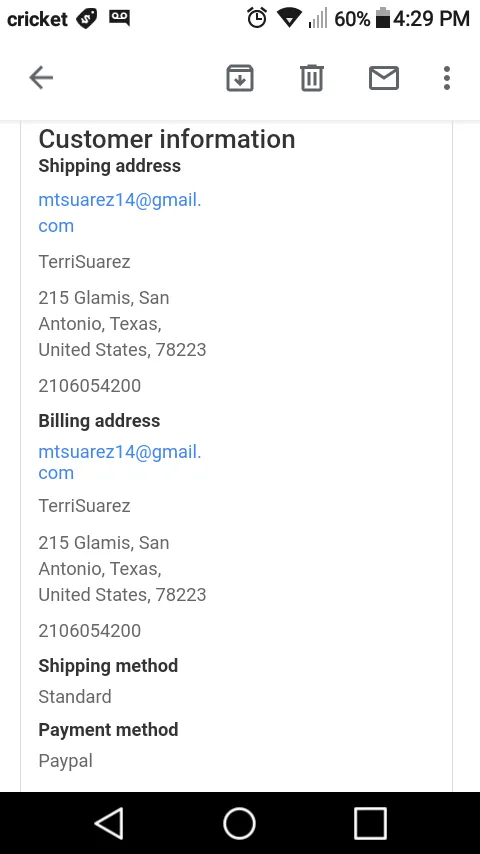
Task: Open the email link under Billing address
Action: coord(120,462)
